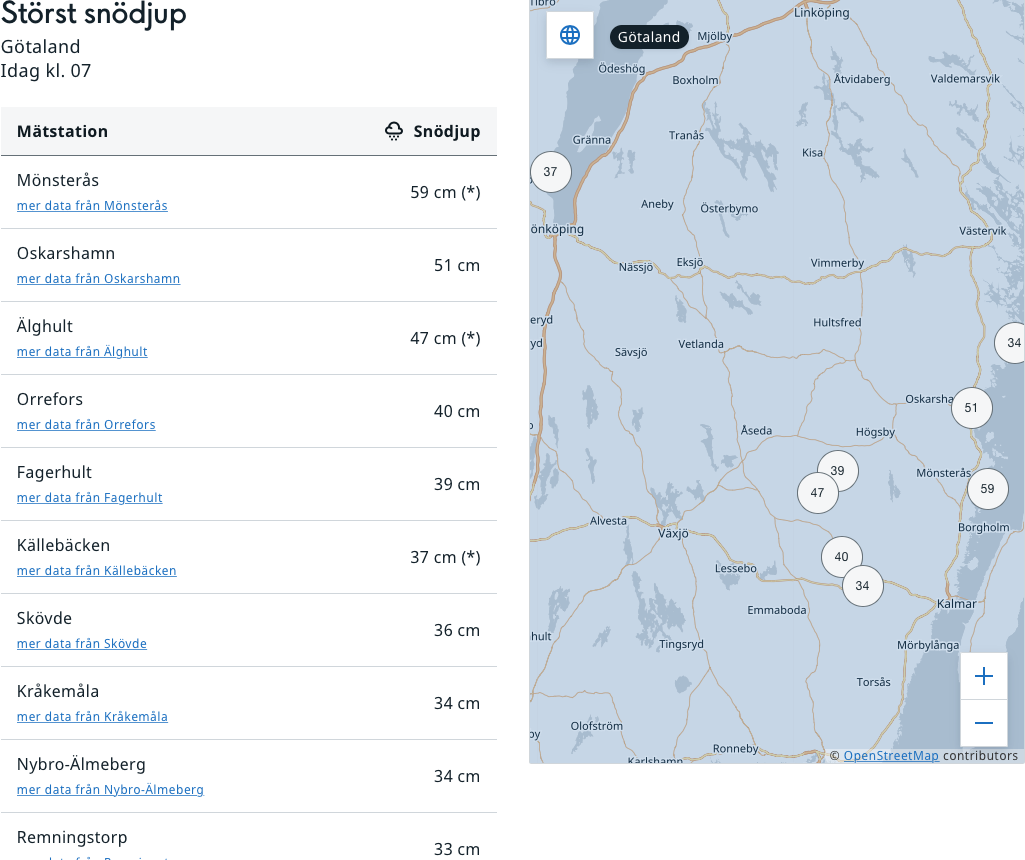
Task: Zoom in using the map plus button
Action: pyautogui.click(x=983, y=677)
